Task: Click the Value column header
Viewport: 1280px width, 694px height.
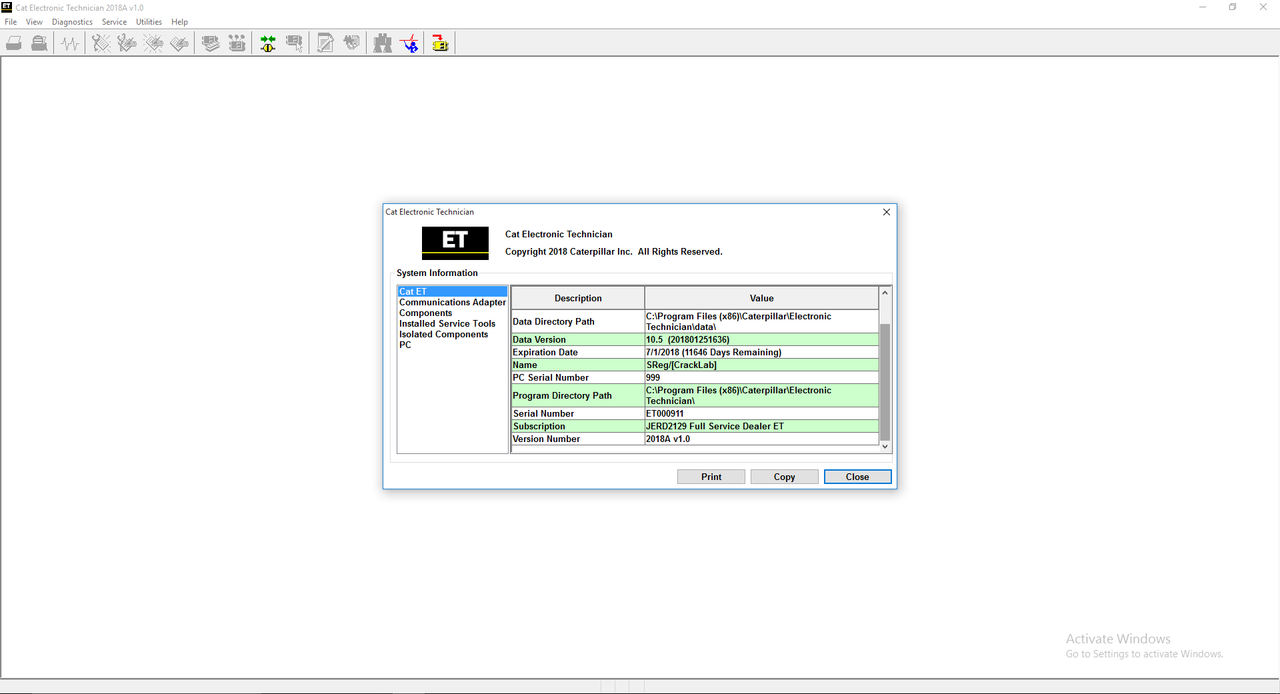Action: pyautogui.click(x=762, y=298)
